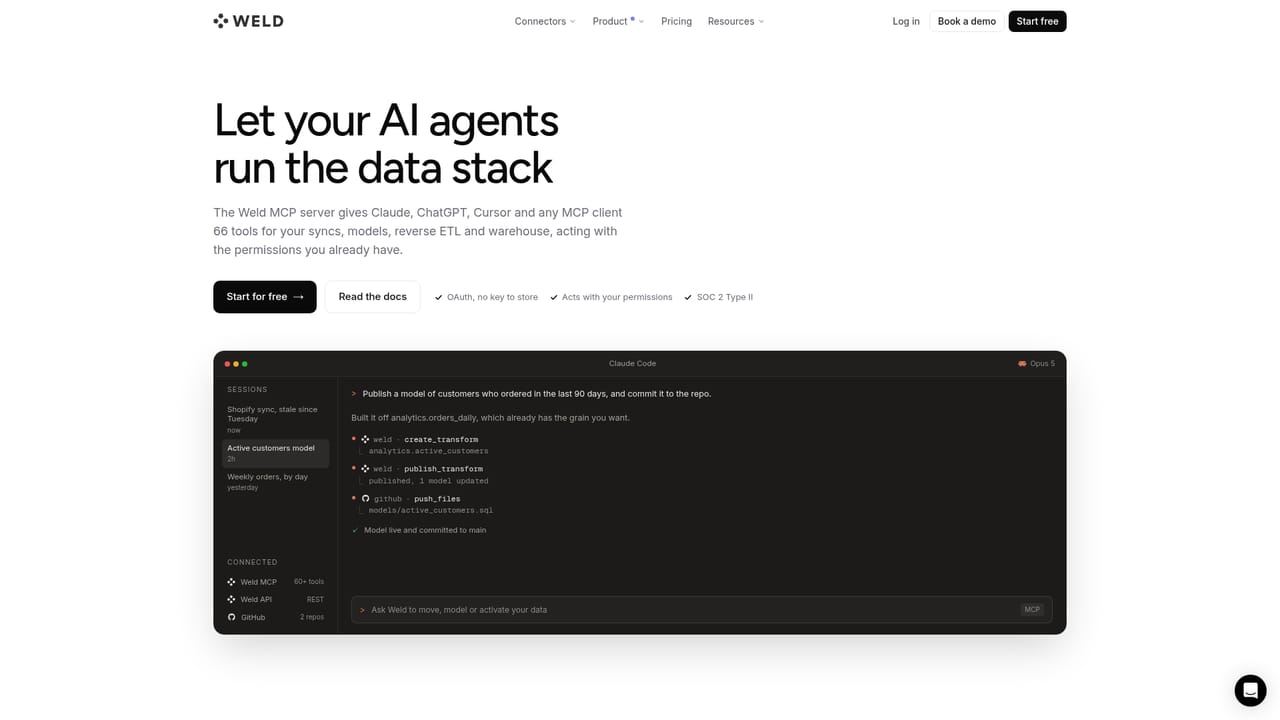Open the Connectors dropdown menu

(545, 21)
